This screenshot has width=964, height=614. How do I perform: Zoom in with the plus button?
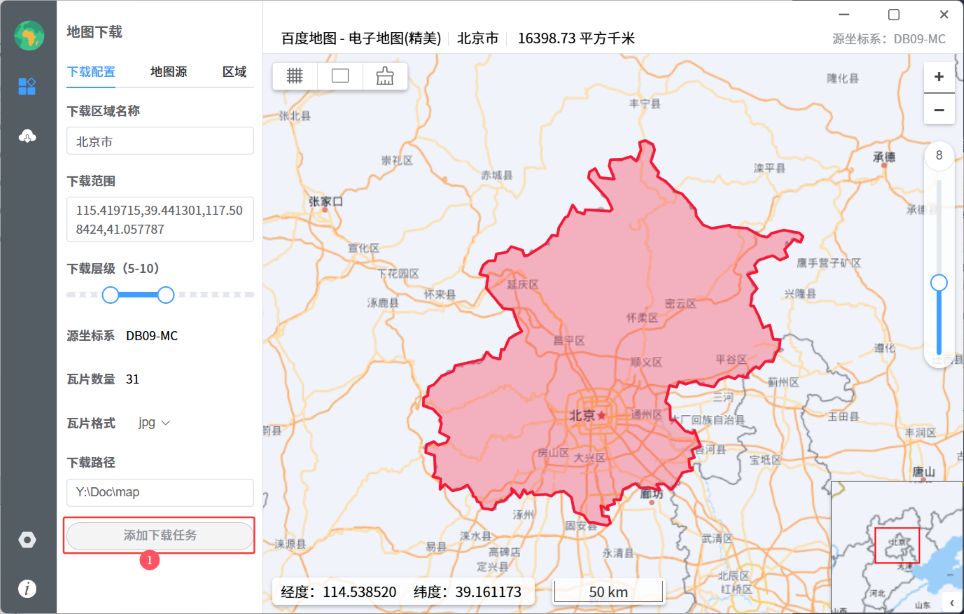938,77
